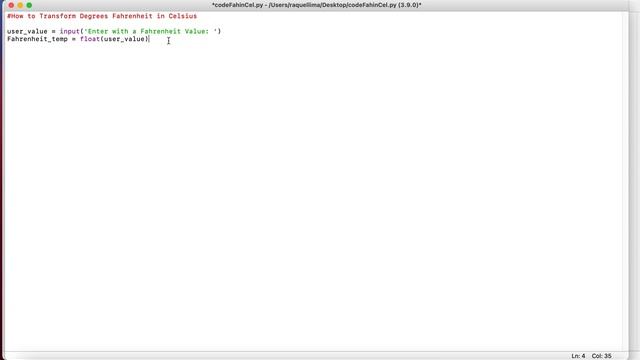Click the 'input' function call in the code
The height and width of the screenshot is (360, 640).
70,31
